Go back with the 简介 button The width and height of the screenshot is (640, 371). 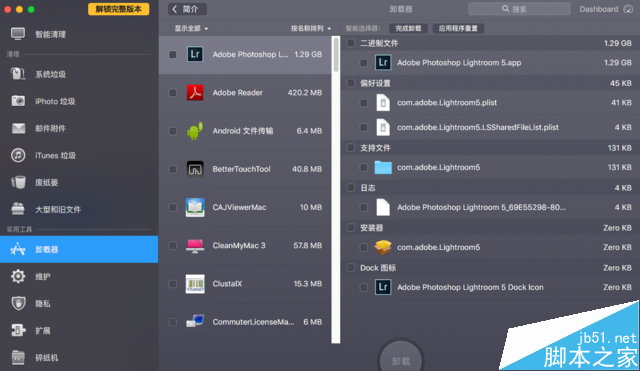tap(187, 9)
